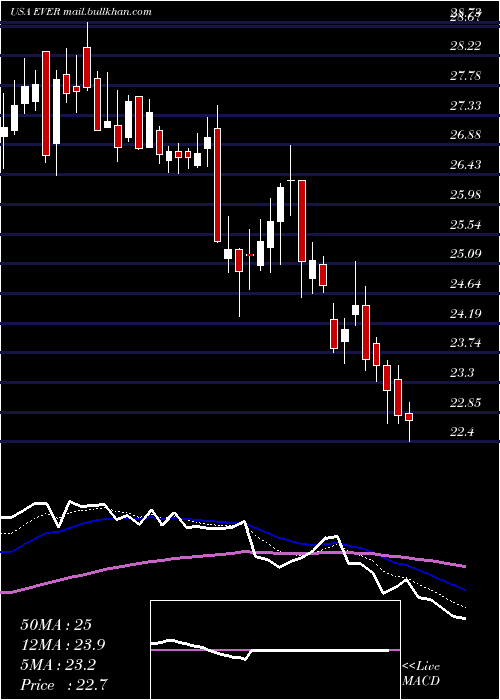Screen dimensions: 500x700
Task: Click the 24.19 price axis label
Action: [x=466, y=313]
